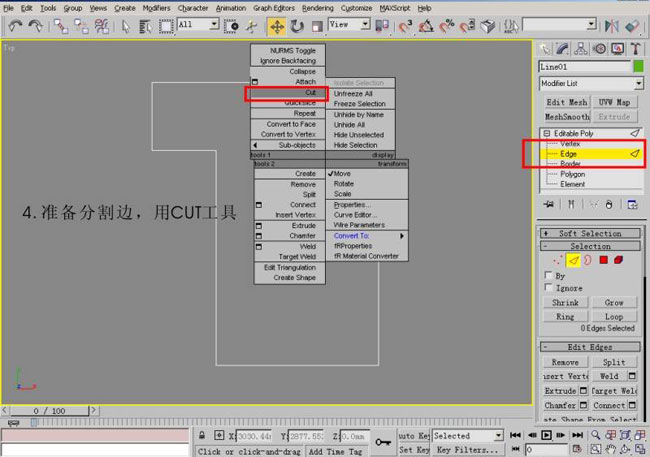Viewport: 650px width, 457px height.
Task: Select the Select Object arrow tool
Action: point(126,27)
